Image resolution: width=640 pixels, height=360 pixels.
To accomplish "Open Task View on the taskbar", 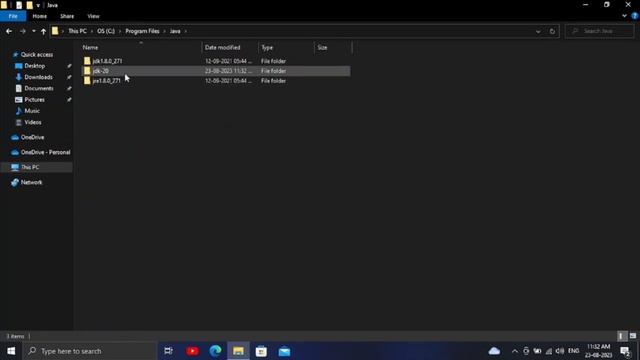I will tap(168, 351).
